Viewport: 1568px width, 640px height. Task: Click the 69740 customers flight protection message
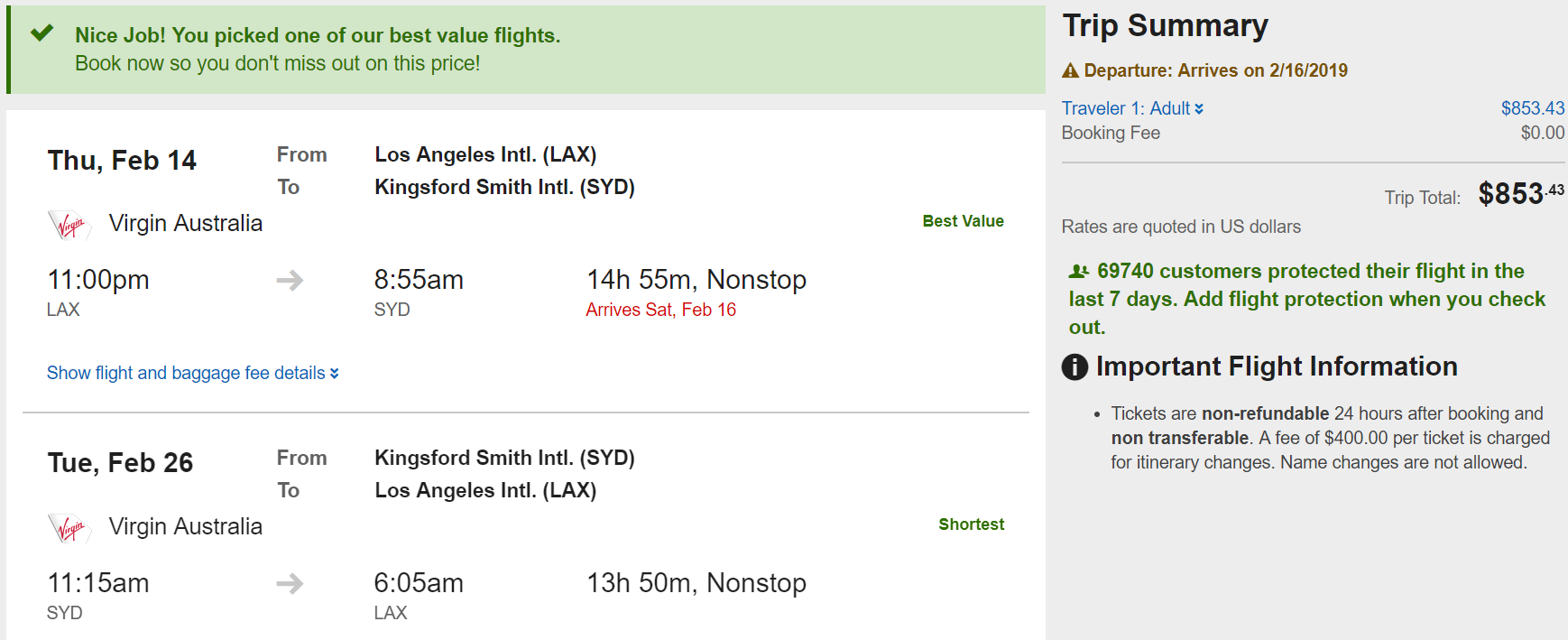point(1306,299)
